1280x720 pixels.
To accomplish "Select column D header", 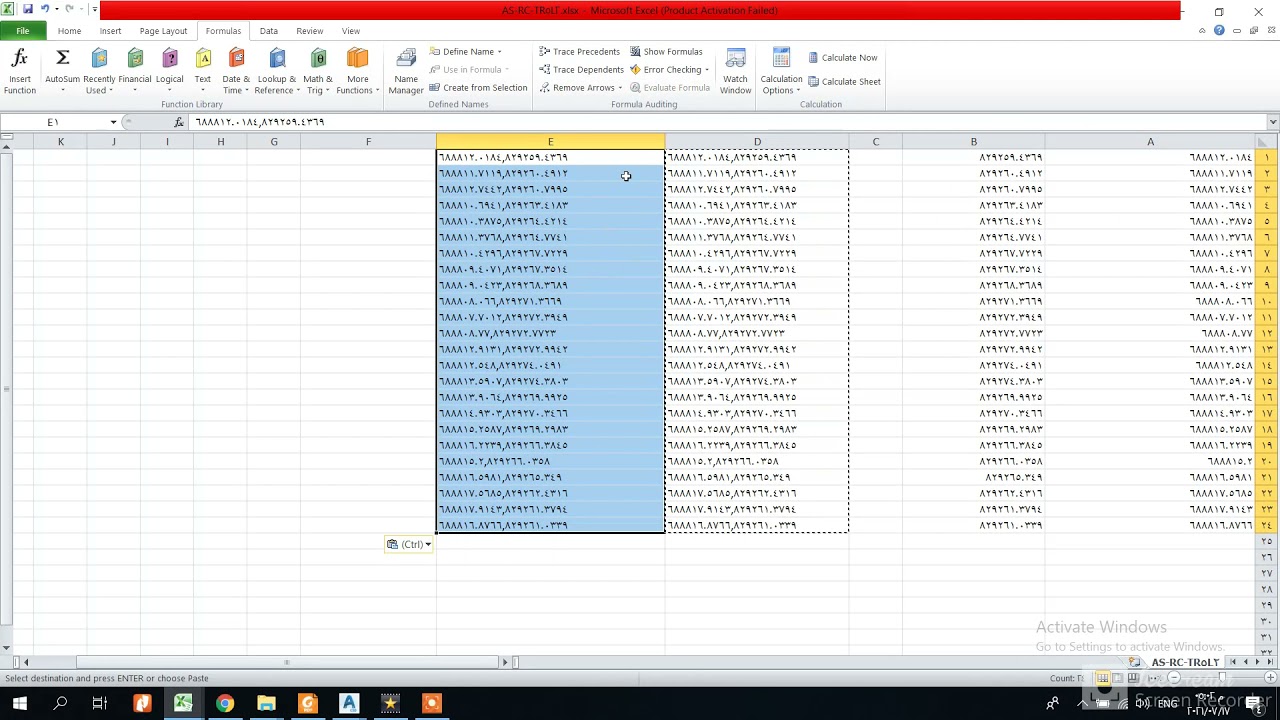I will click(x=757, y=142).
